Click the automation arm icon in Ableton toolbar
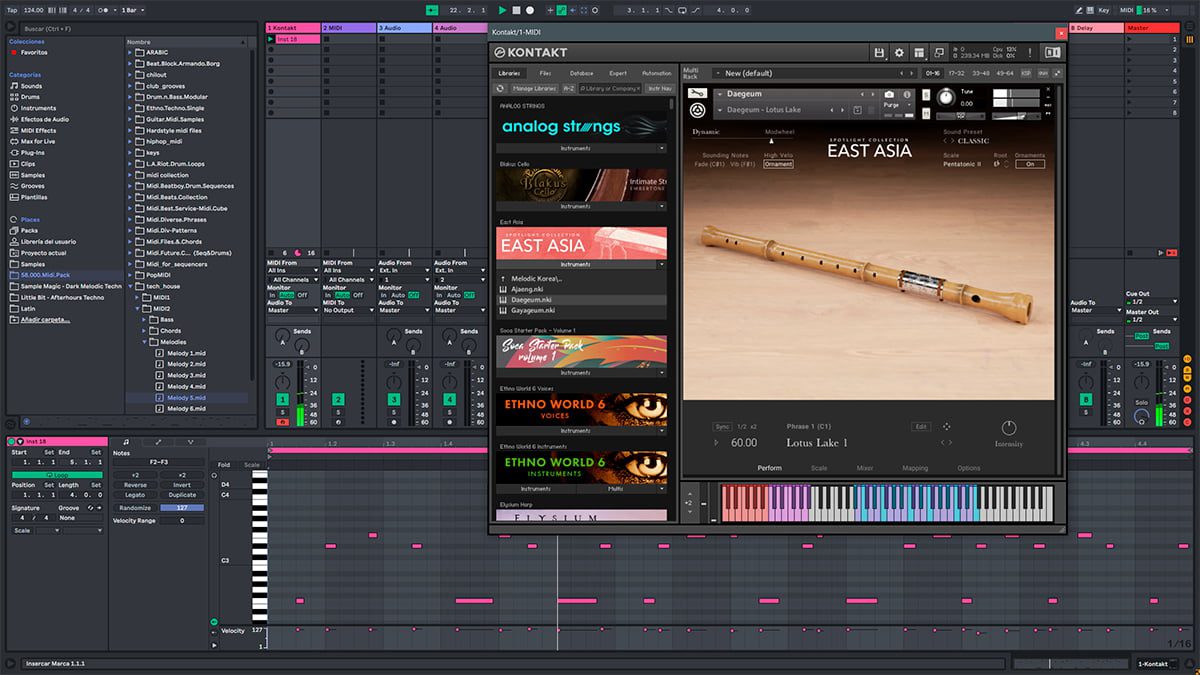Screen dimensions: 1200x675 (x=563, y=10)
